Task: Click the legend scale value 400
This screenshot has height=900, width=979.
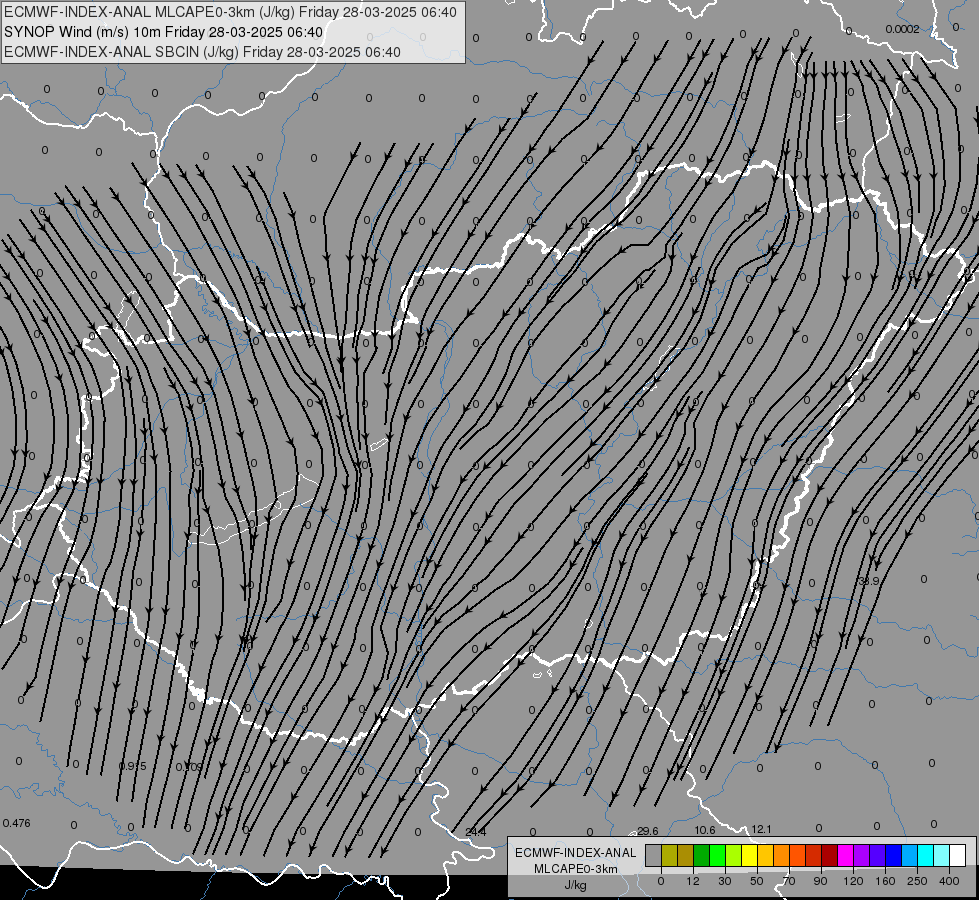Action: tap(948, 881)
